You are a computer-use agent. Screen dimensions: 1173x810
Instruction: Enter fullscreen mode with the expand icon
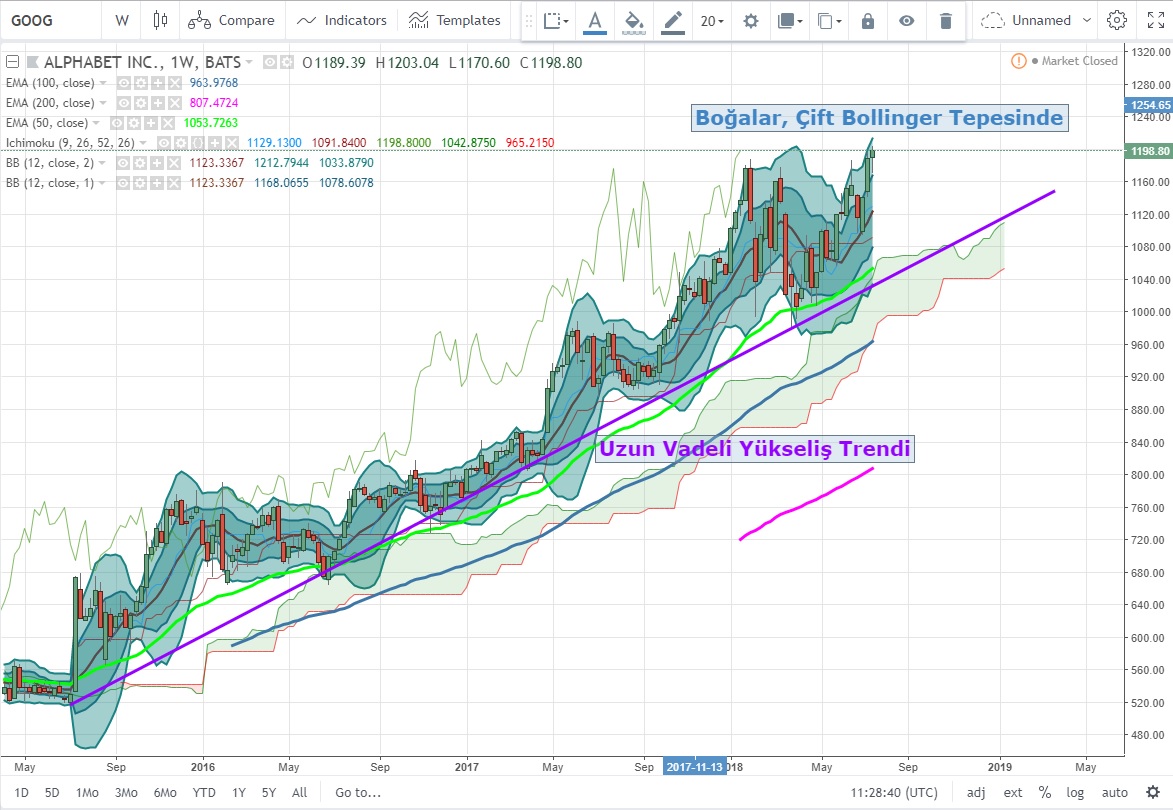click(x=1155, y=20)
